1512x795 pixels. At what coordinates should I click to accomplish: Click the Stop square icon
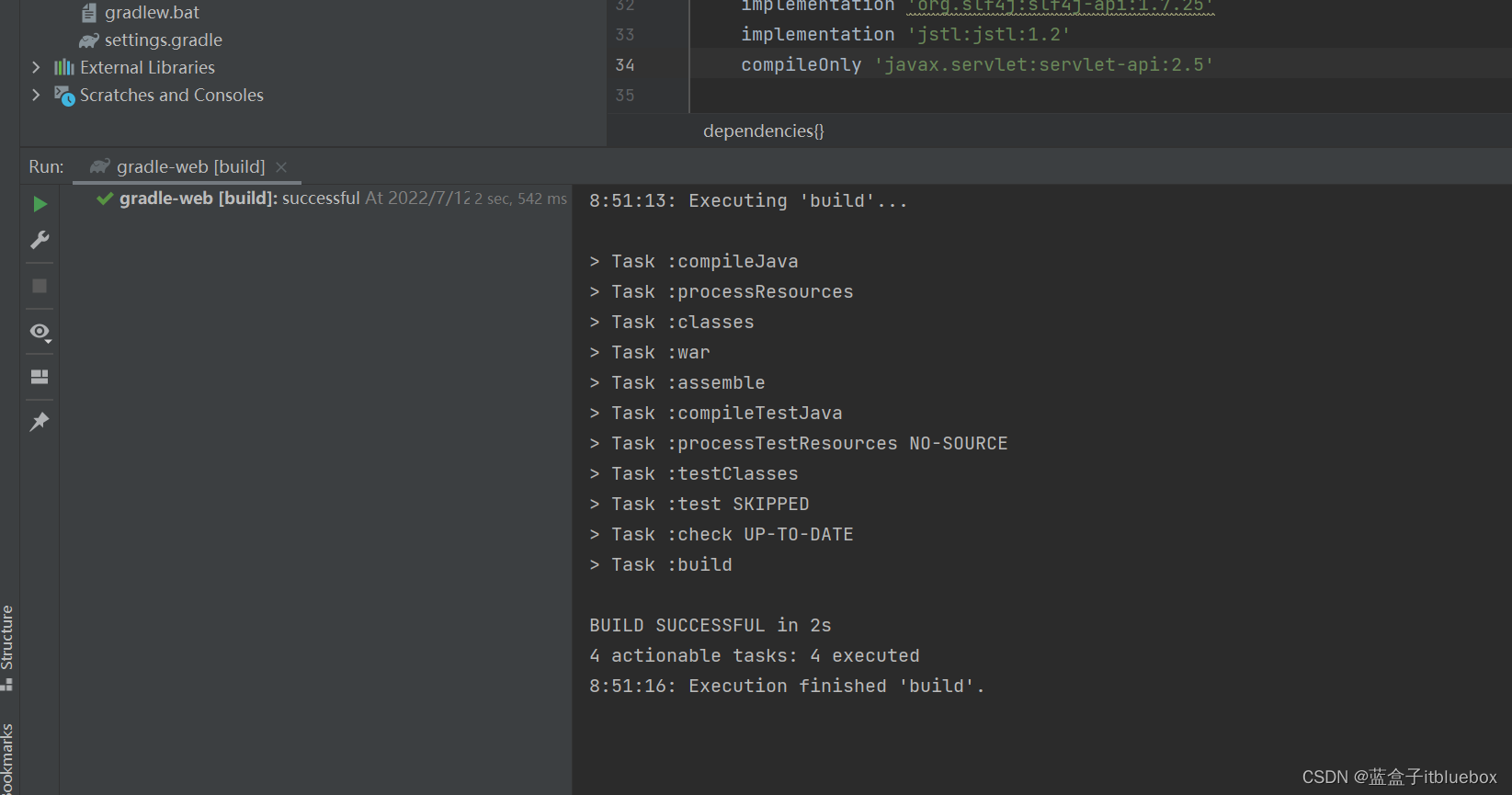tap(40, 286)
